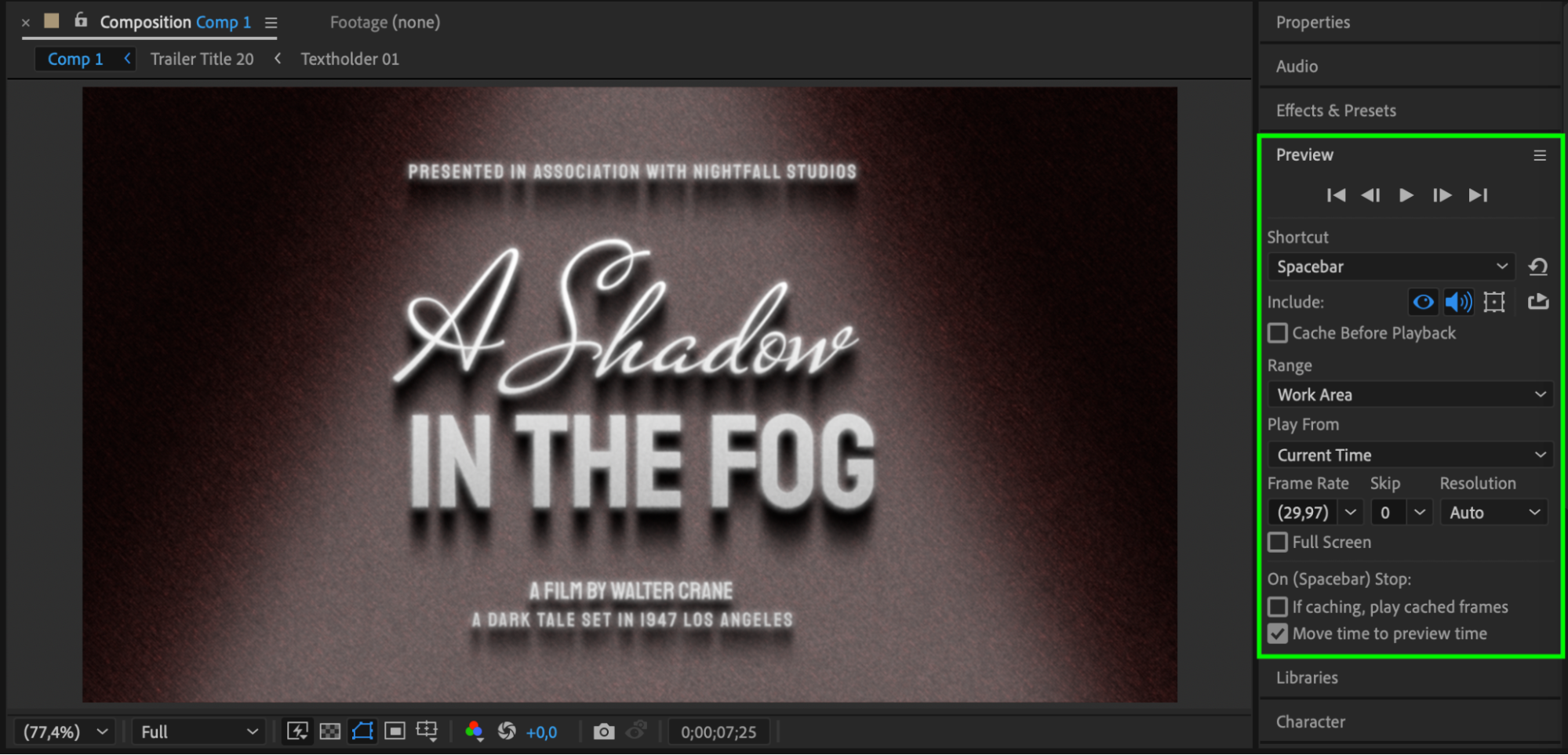Open the Spacebar shortcut dropdown
The image size is (1568, 755).
1390,267
